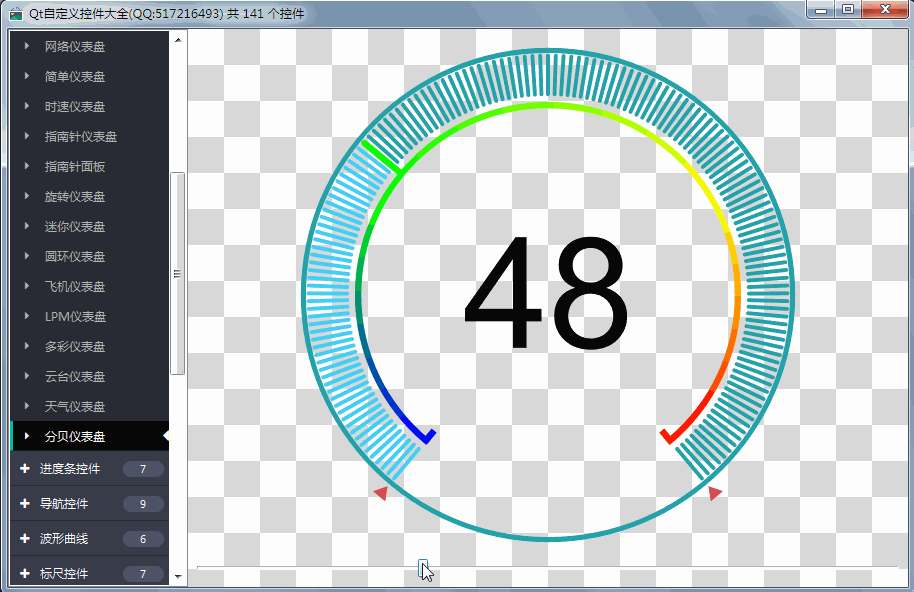Open the 简单仪表盘 widget

(x=75, y=76)
